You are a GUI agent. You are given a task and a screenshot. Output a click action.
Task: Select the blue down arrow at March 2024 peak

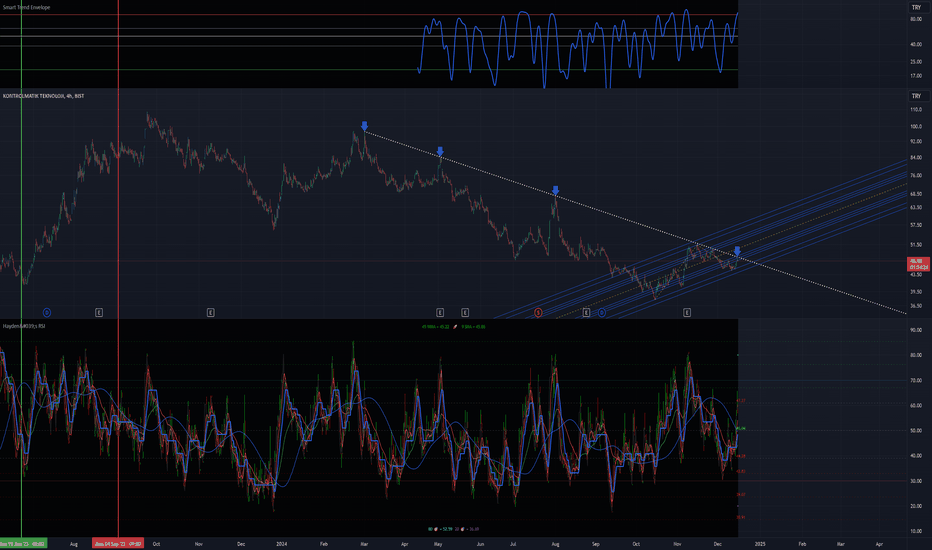click(364, 126)
